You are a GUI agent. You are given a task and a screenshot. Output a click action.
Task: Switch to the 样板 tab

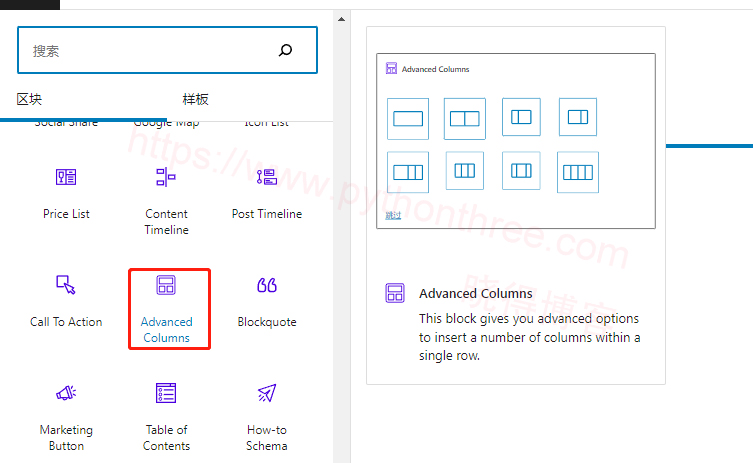(195, 99)
